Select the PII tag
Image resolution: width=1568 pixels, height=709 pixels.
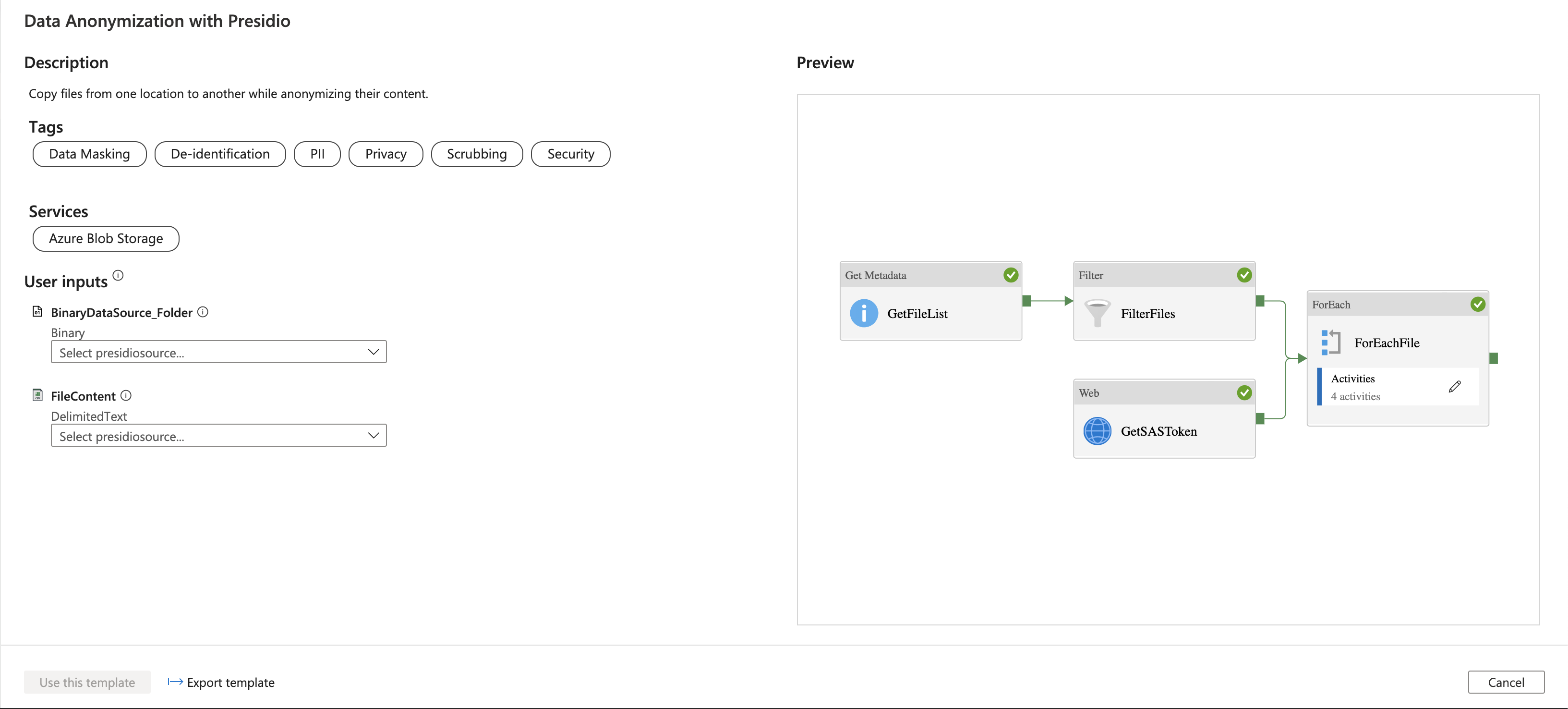[317, 154]
